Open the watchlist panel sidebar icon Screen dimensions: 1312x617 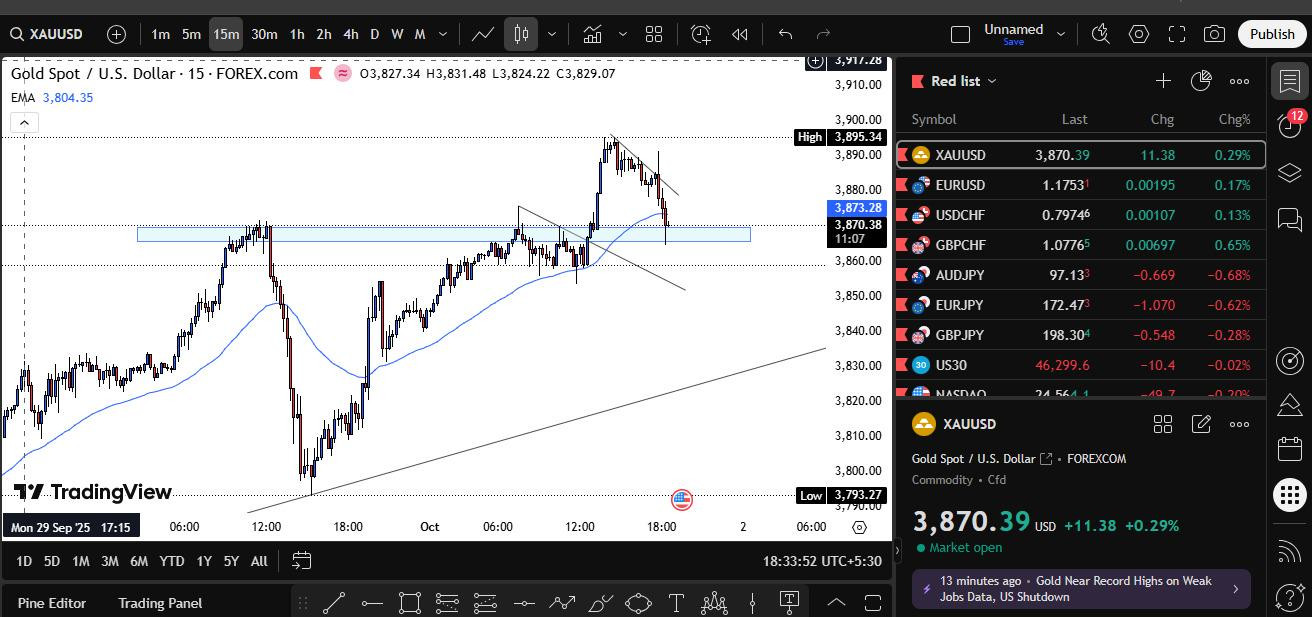[1290, 80]
